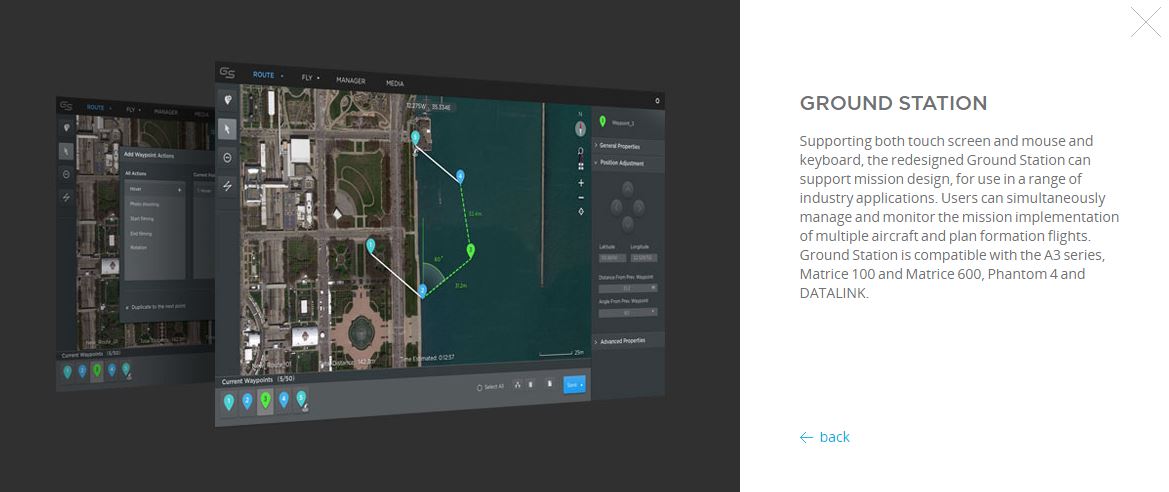
Task: Collapse the Position Adjustment section
Action: 620,162
